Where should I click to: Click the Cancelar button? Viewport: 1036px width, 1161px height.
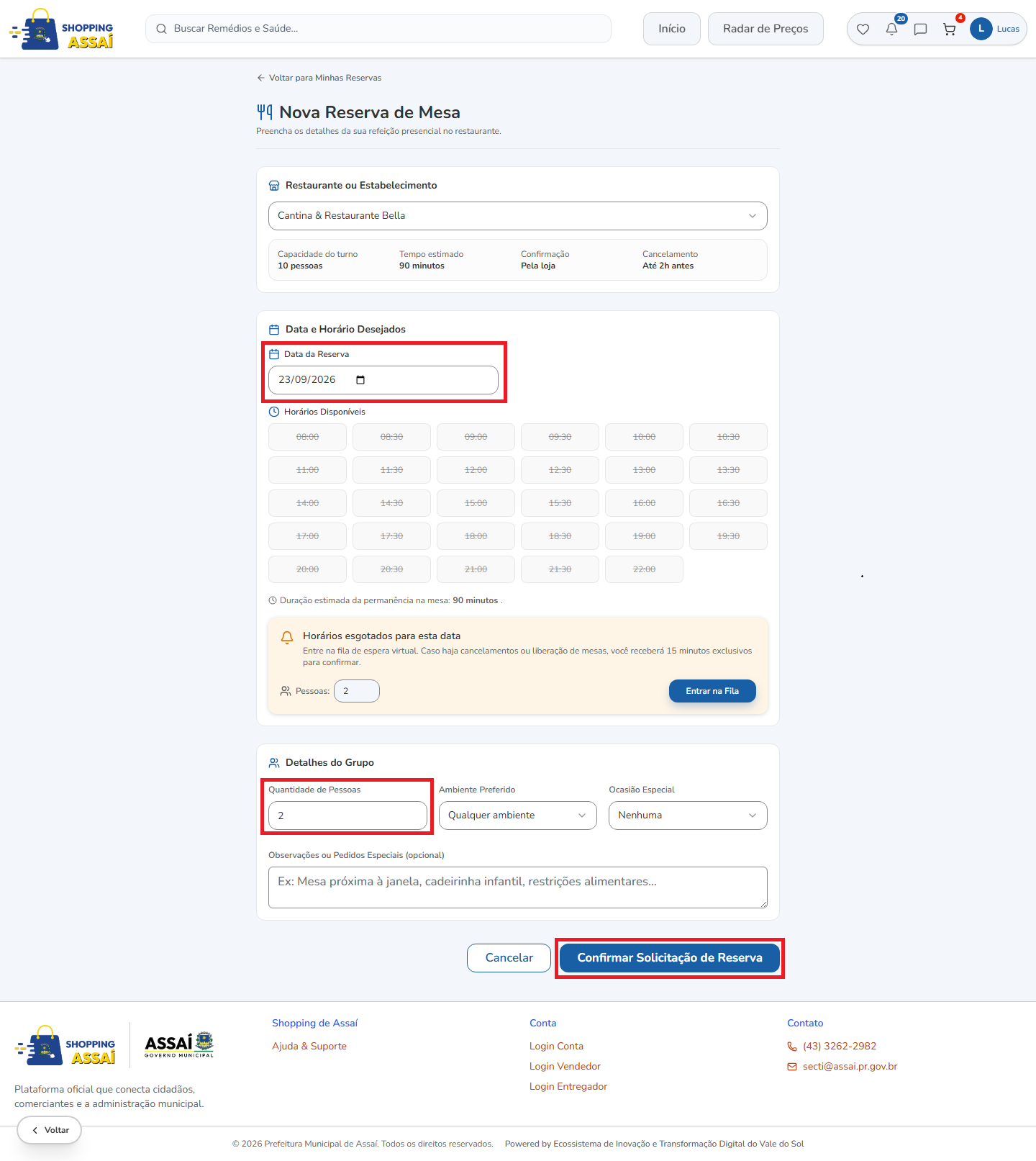click(509, 958)
